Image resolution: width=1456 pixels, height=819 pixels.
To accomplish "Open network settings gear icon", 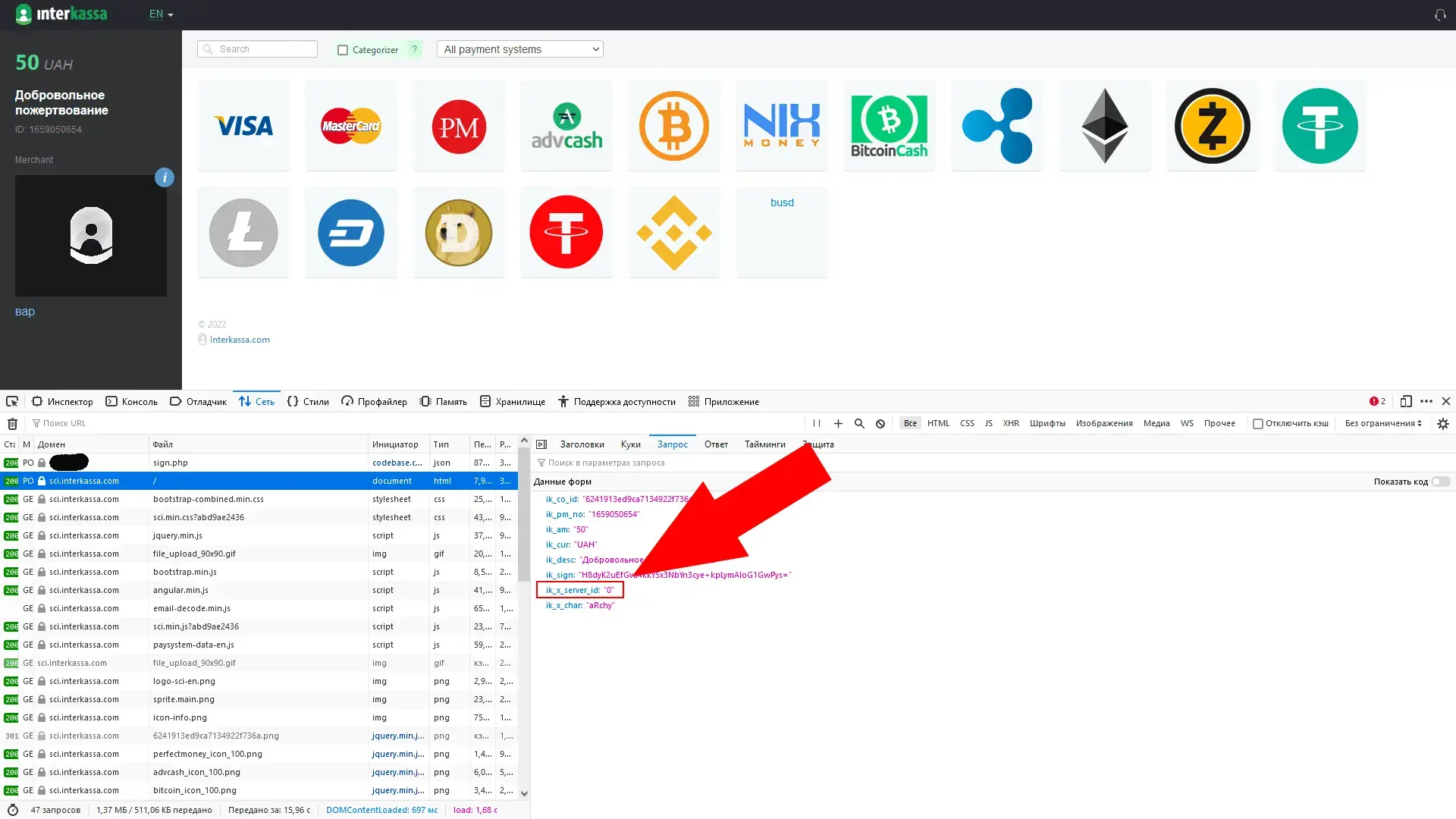I will [x=1443, y=423].
